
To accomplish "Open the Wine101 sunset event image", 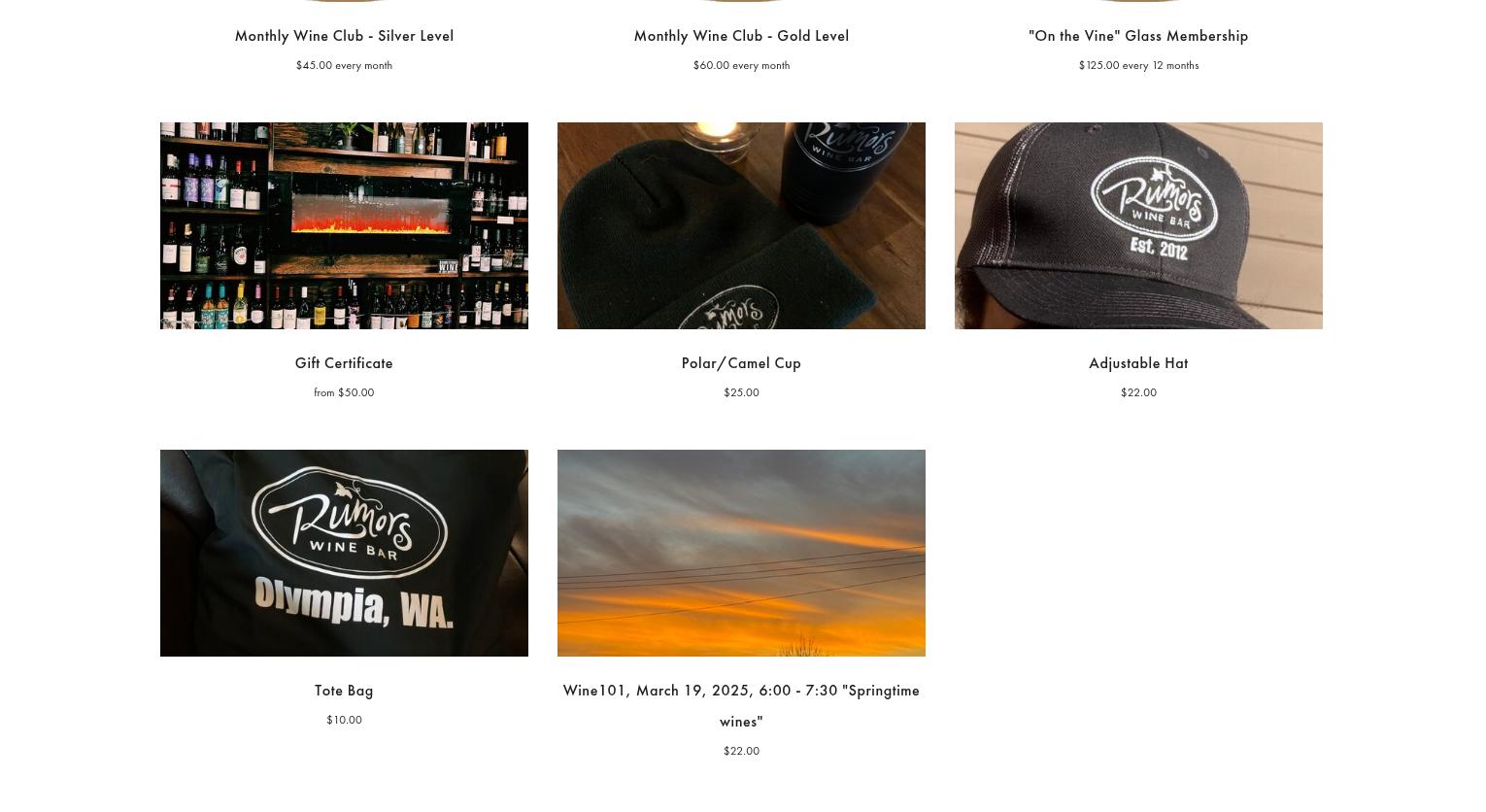I will pyautogui.click(x=741, y=553).
